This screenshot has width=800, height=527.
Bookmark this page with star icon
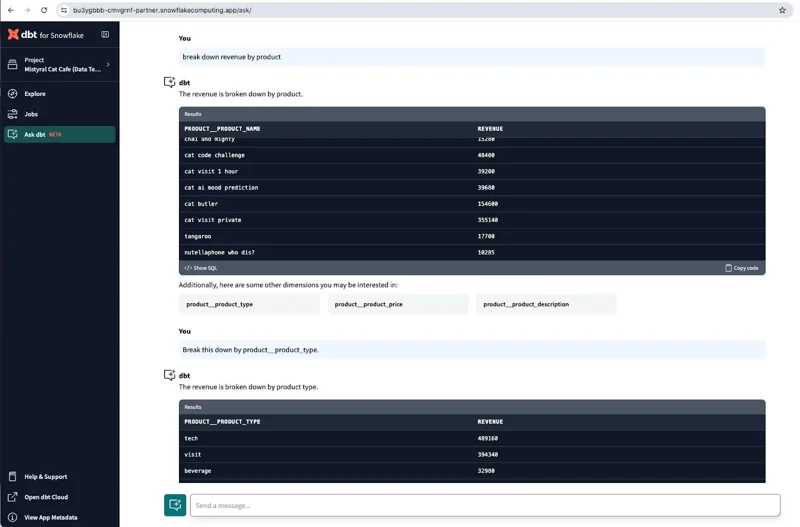point(782,10)
